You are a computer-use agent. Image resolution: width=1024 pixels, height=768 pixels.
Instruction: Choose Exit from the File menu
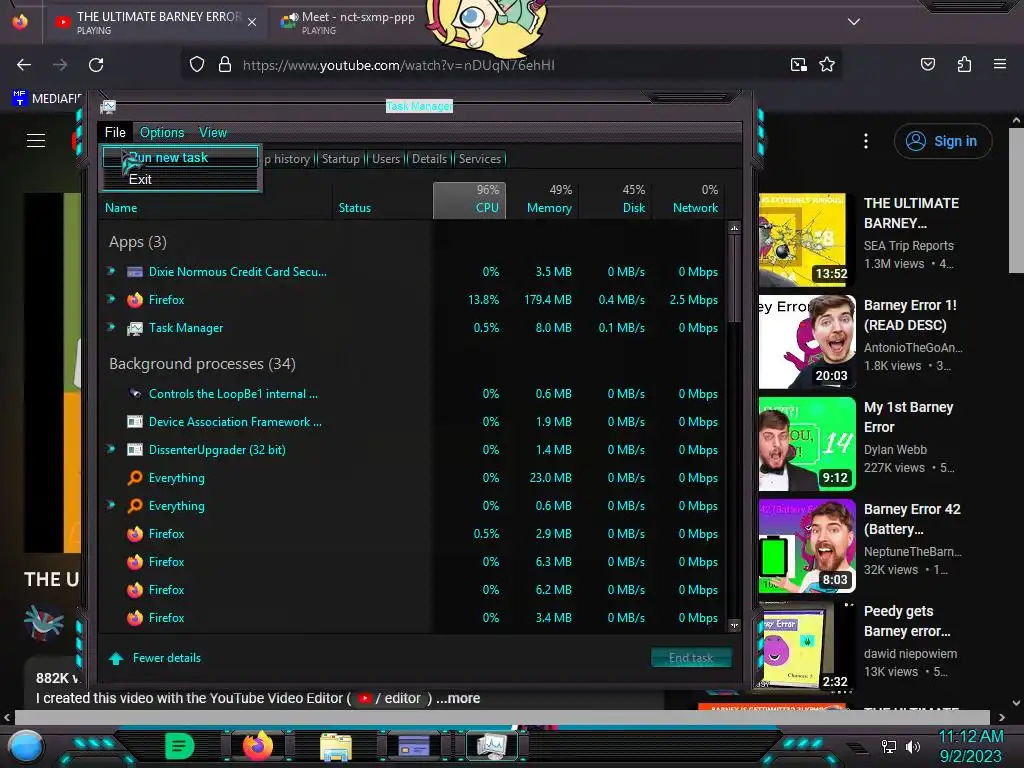coord(180,179)
